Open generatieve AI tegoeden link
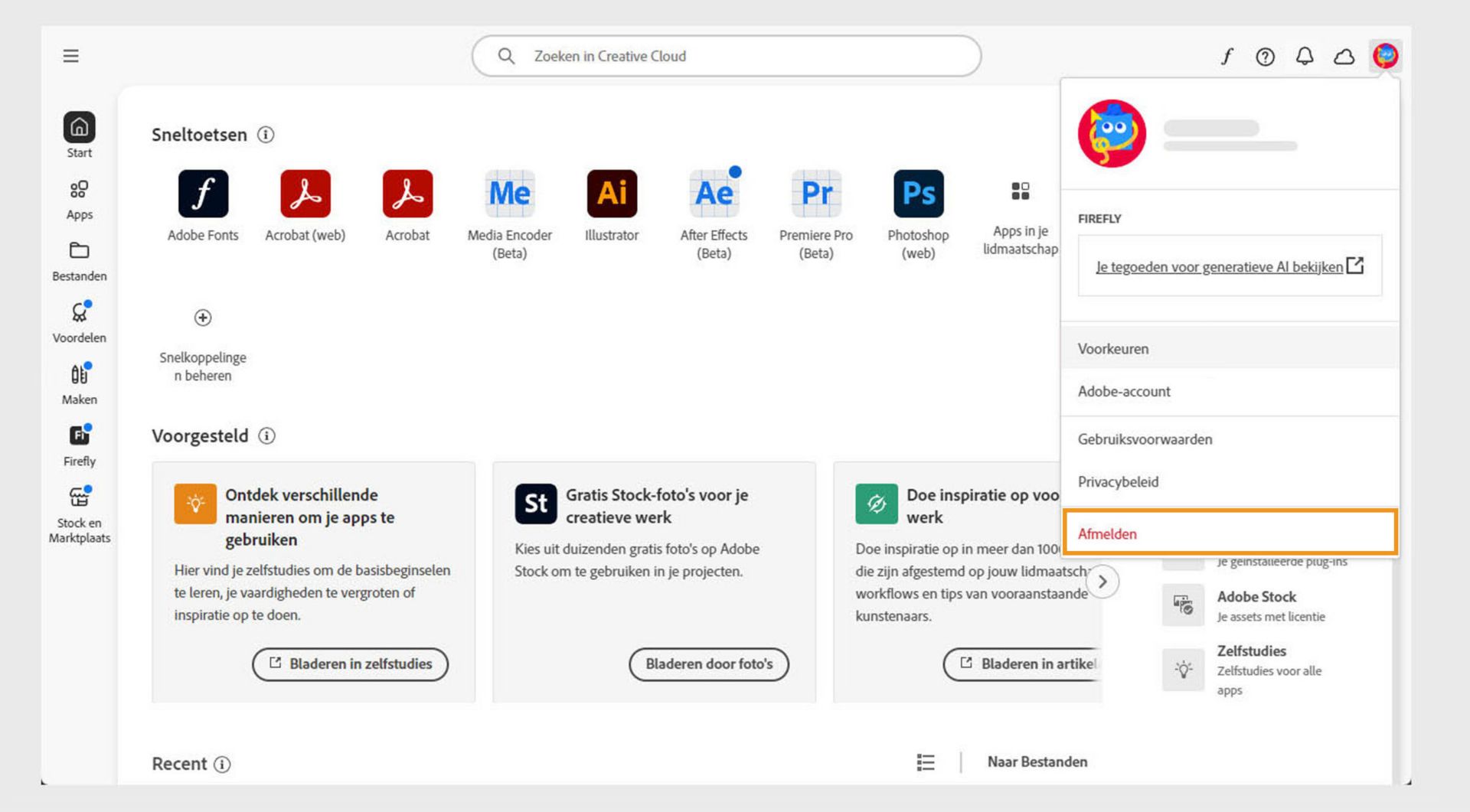1470x812 pixels. (x=1230, y=266)
